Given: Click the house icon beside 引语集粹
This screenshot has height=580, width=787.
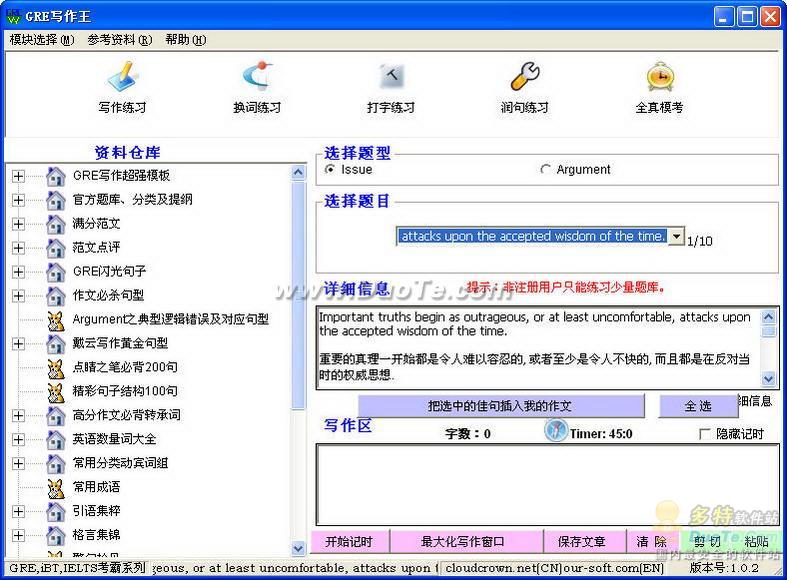Looking at the screenshot, I should (x=56, y=511).
